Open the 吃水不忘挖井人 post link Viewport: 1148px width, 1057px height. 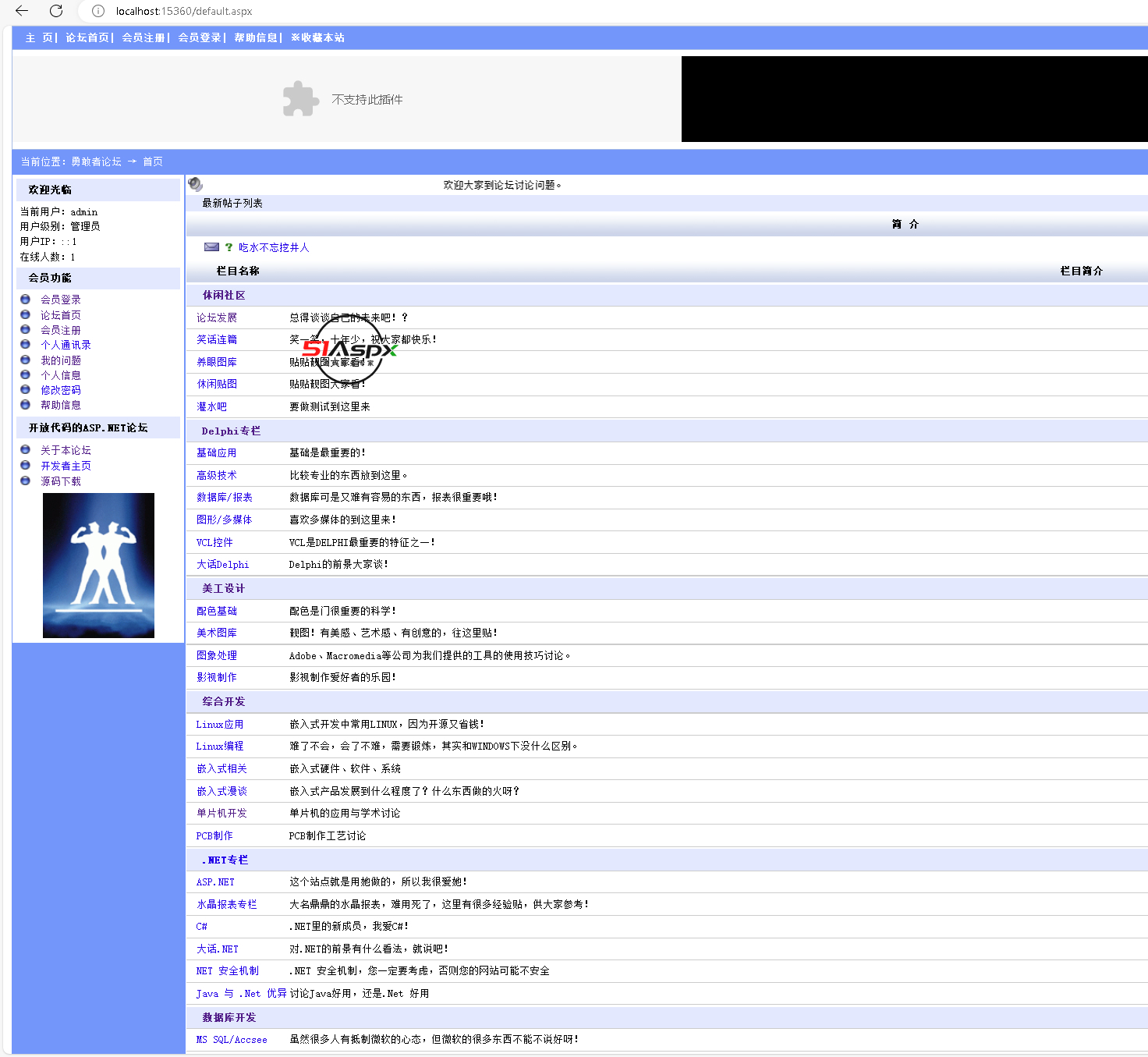(274, 247)
